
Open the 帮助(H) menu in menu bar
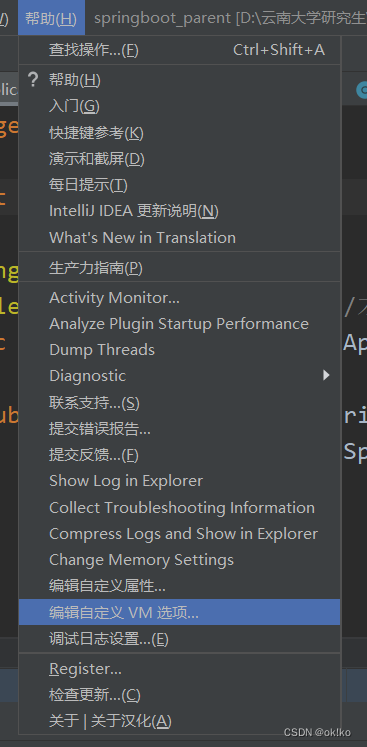[x=51, y=18]
